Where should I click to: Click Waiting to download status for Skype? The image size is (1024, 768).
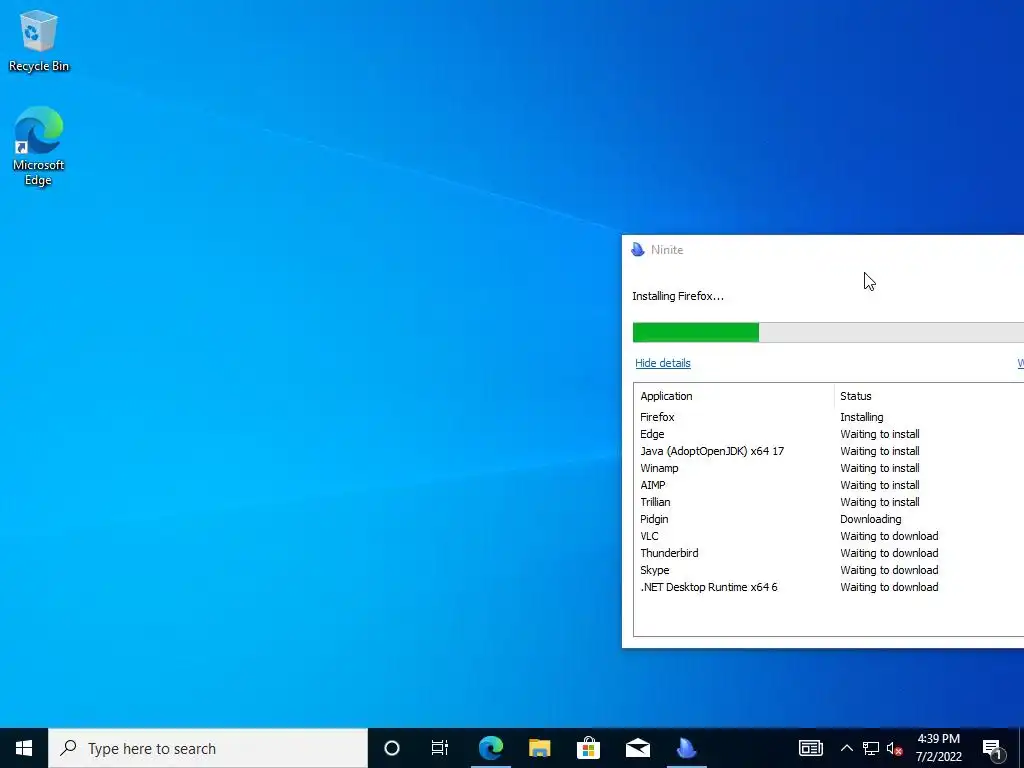click(889, 569)
